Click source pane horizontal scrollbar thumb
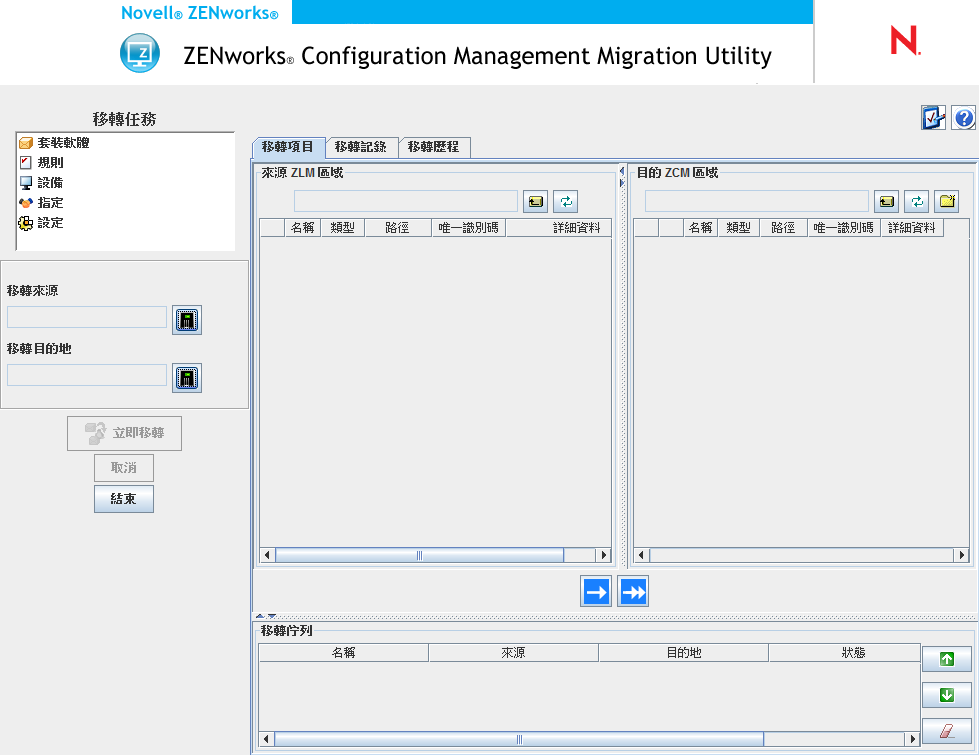The height and width of the screenshot is (755, 979). tap(420, 555)
